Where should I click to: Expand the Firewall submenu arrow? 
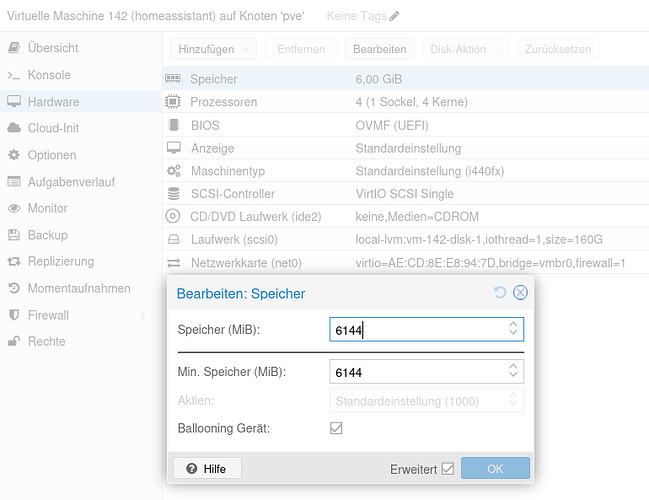pyautogui.click(x=143, y=315)
